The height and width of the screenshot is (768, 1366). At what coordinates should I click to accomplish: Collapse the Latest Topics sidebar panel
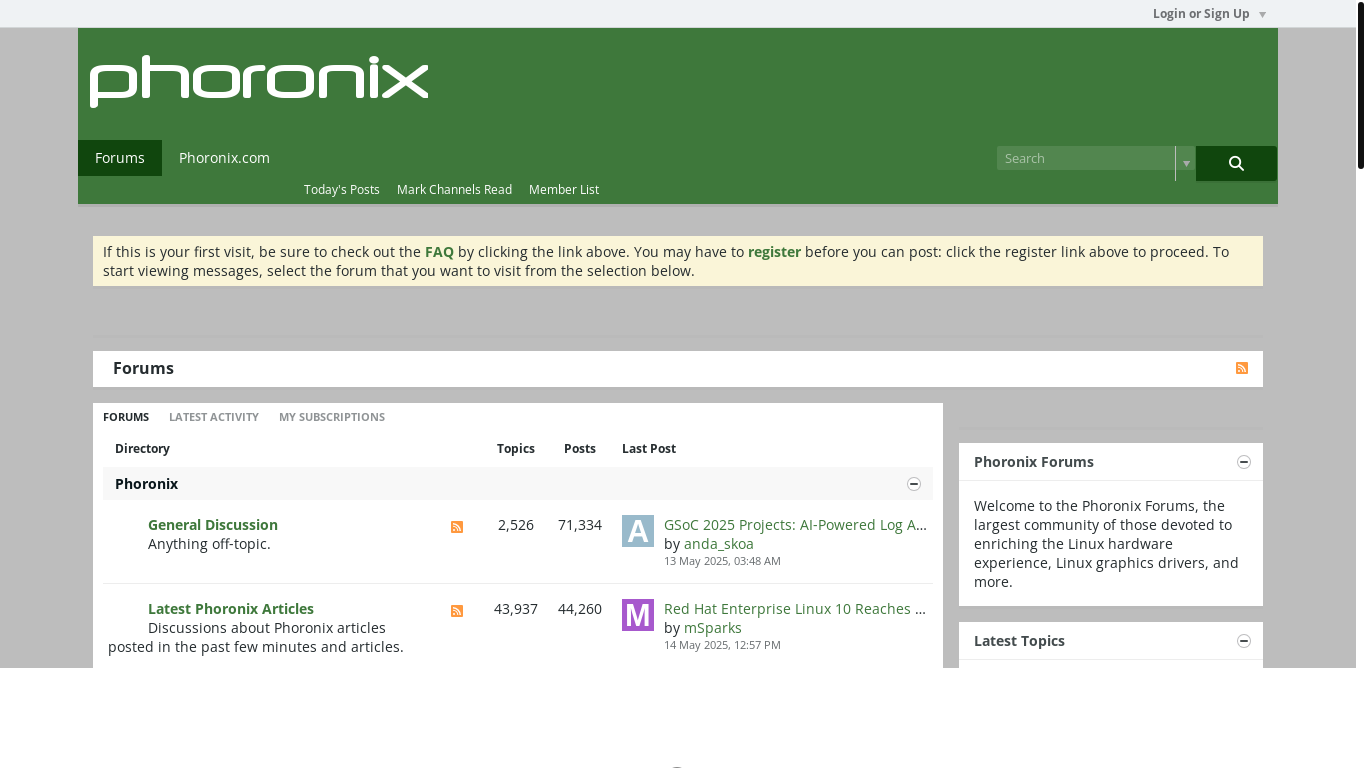pyautogui.click(x=1244, y=641)
